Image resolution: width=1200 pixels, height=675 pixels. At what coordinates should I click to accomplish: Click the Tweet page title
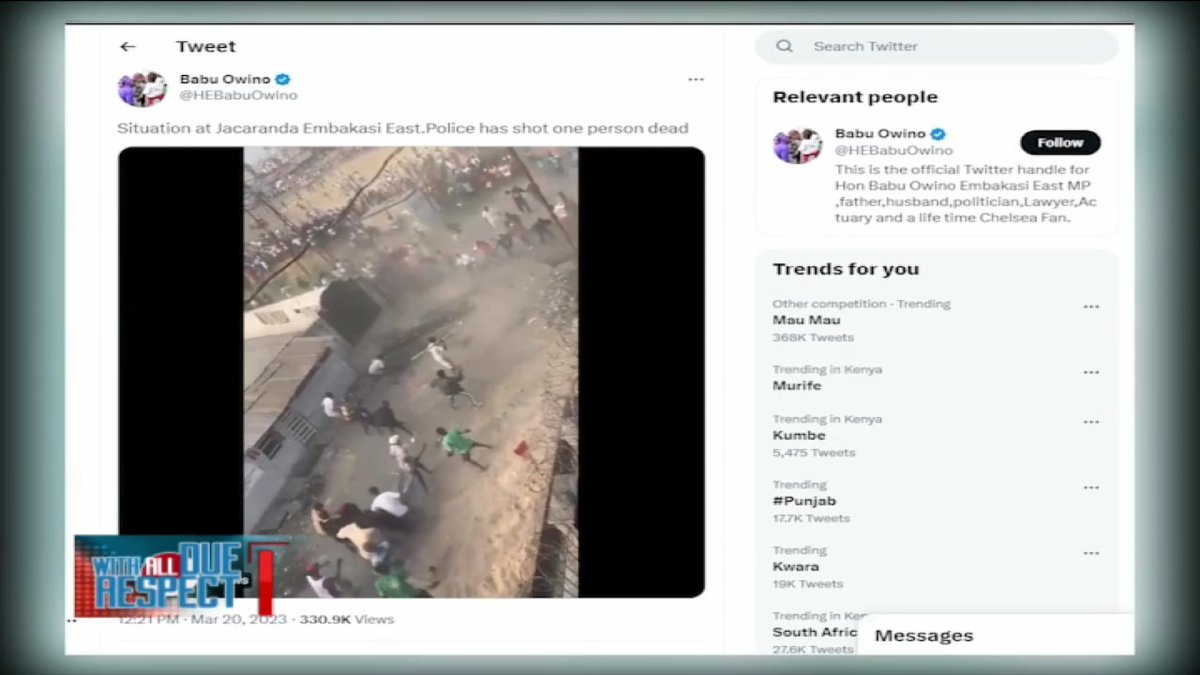click(x=206, y=46)
